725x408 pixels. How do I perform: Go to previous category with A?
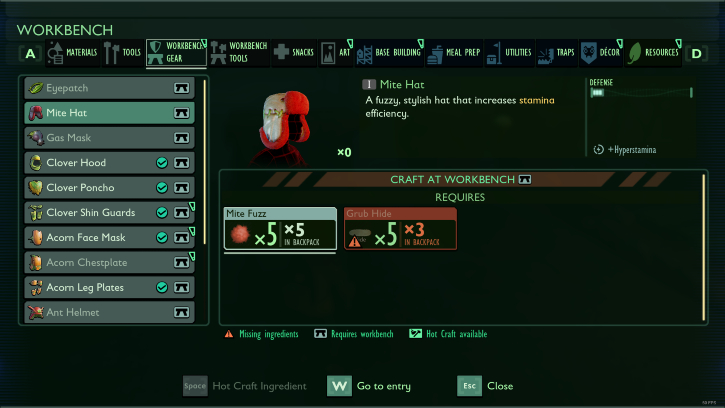tap(30, 54)
